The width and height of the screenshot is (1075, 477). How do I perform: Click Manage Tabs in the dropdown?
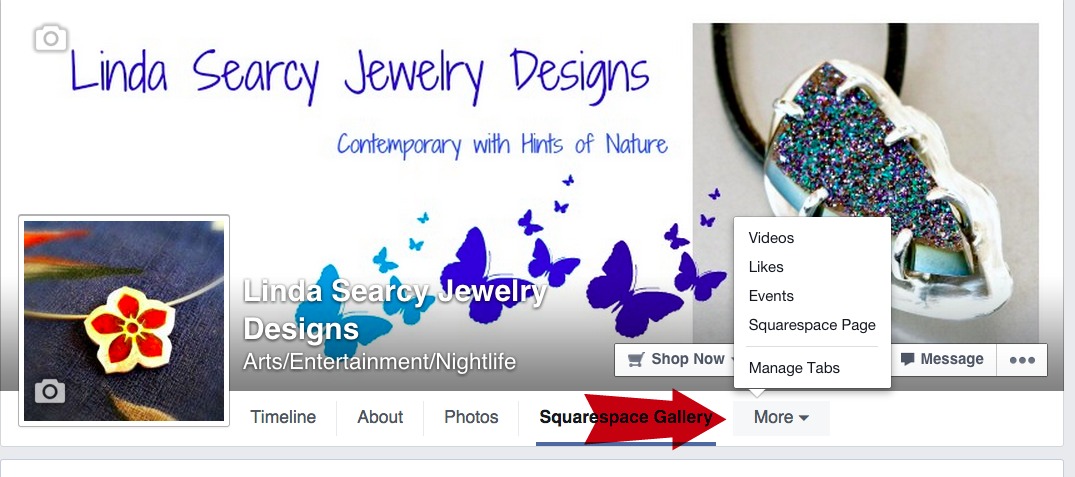(794, 368)
